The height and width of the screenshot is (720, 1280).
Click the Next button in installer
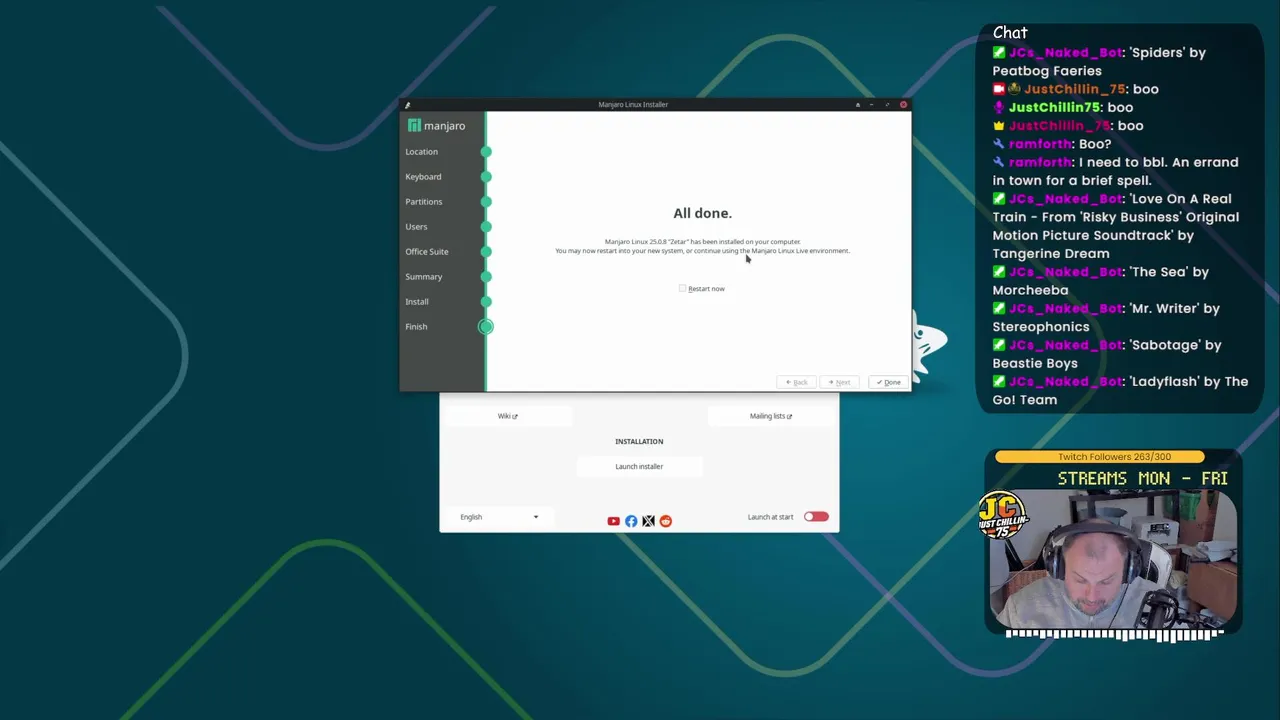pos(839,382)
